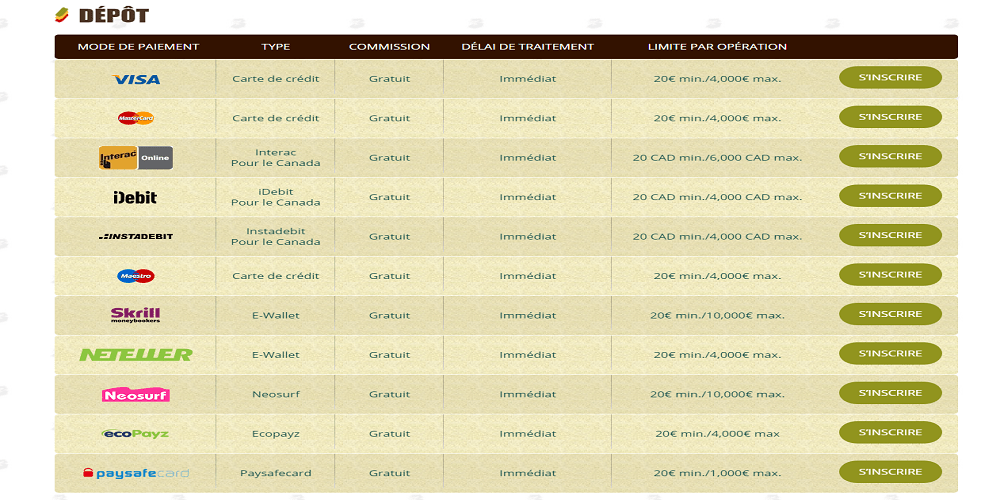Click 'Gratuit' in the paysafecard row
Image resolution: width=1000 pixels, height=500 pixels.
389,473
